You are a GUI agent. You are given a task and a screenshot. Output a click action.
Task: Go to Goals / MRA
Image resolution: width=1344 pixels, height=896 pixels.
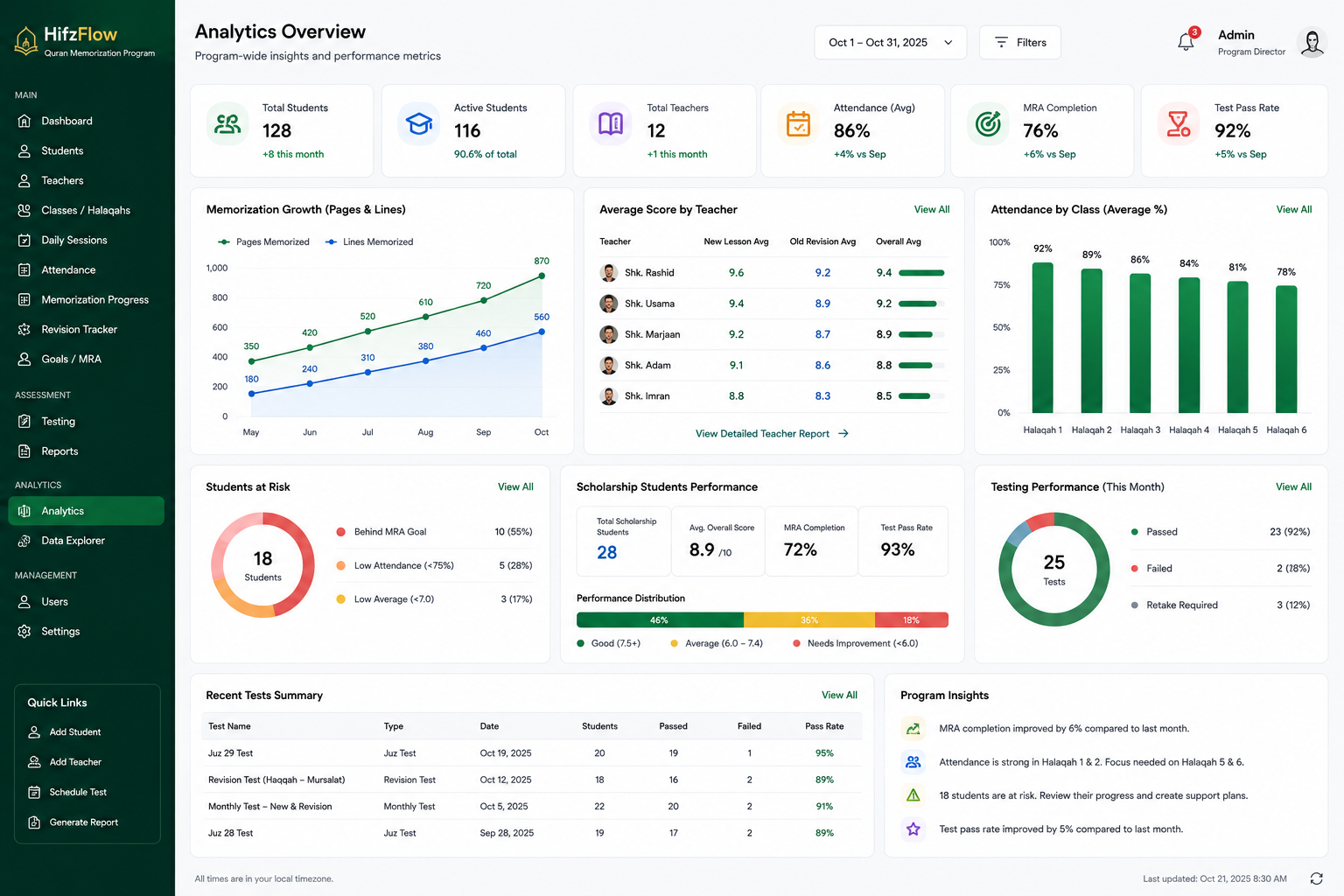coord(86,359)
